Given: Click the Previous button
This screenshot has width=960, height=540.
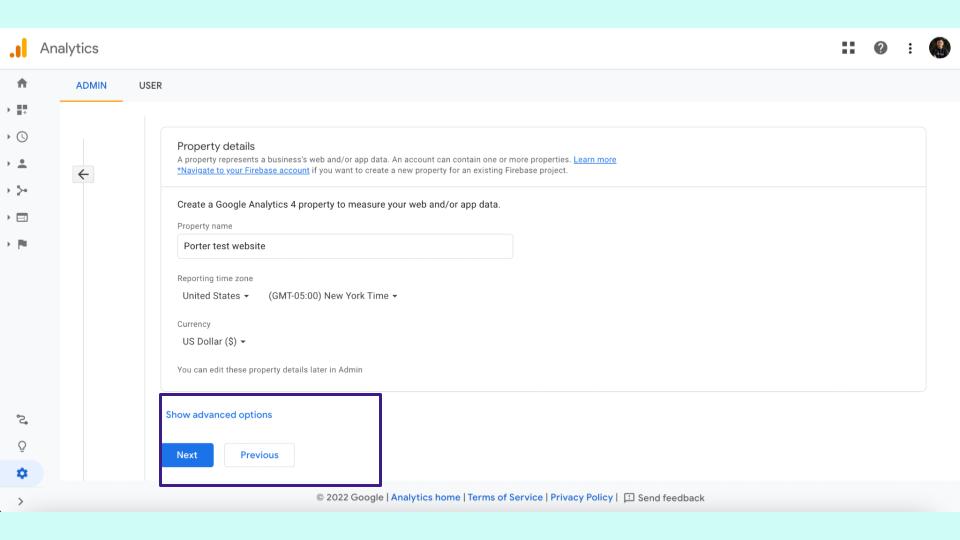Looking at the screenshot, I should coord(259,455).
